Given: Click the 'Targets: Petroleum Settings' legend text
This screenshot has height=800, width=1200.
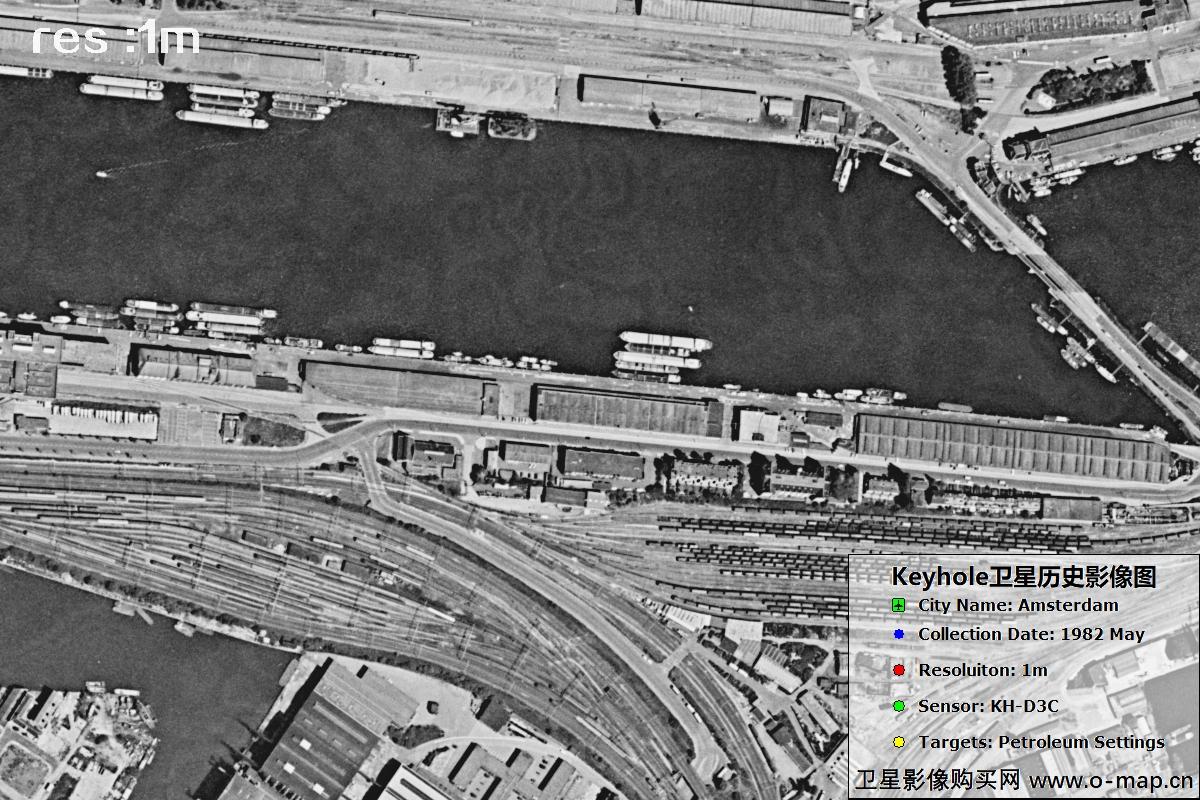Looking at the screenshot, I should (1041, 742).
